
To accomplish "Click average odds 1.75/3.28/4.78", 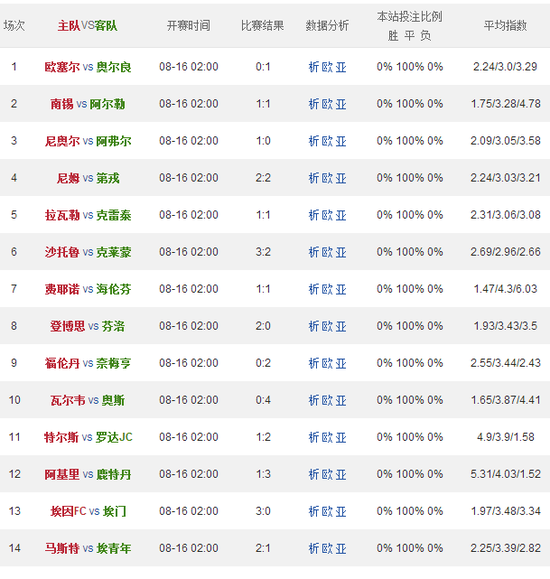I will tap(506, 104).
